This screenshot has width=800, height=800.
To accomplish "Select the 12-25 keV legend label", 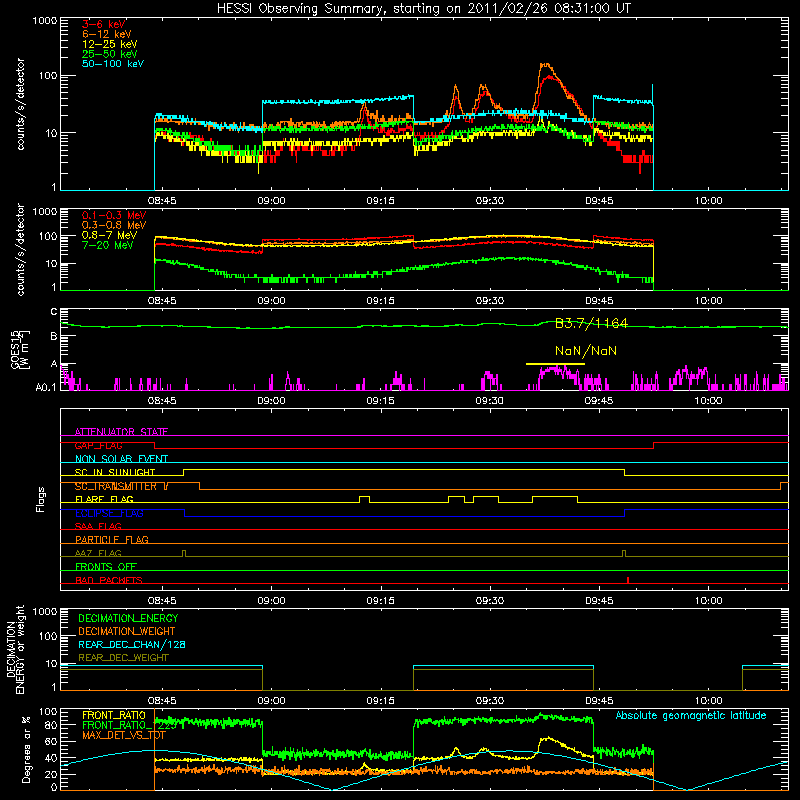I will (x=109, y=44).
